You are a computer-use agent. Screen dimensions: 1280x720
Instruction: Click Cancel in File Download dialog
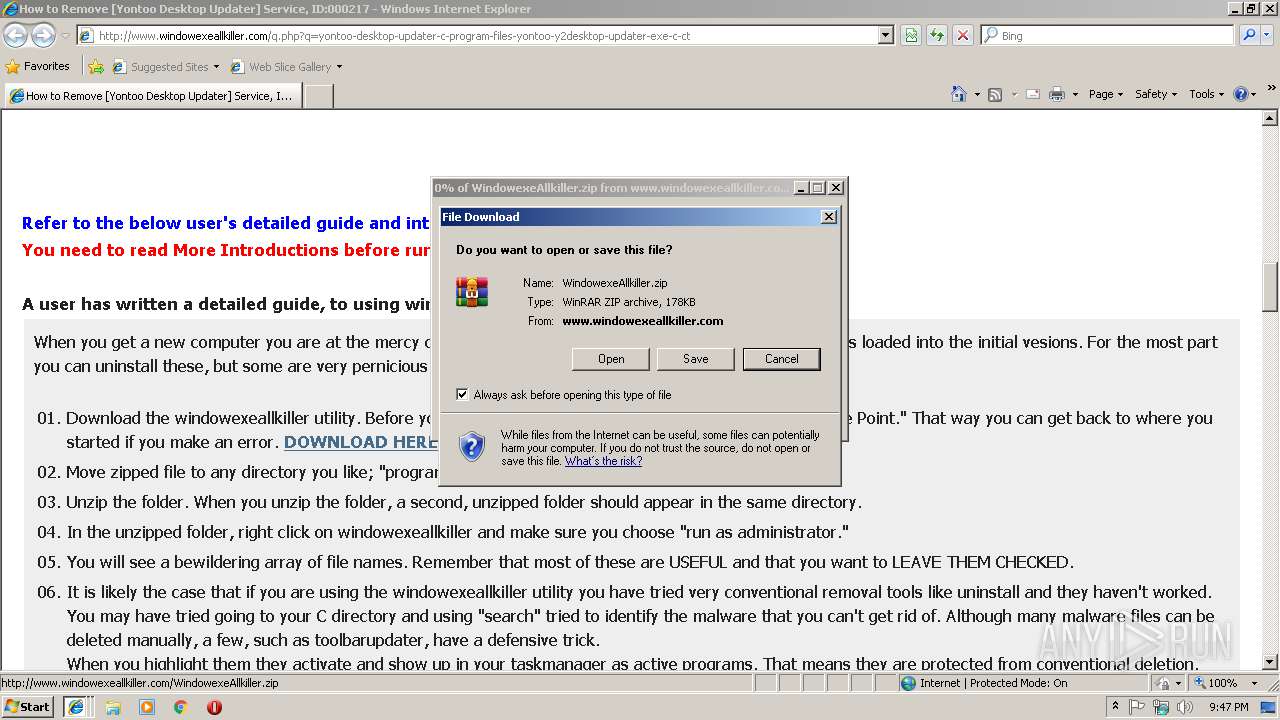click(782, 359)
